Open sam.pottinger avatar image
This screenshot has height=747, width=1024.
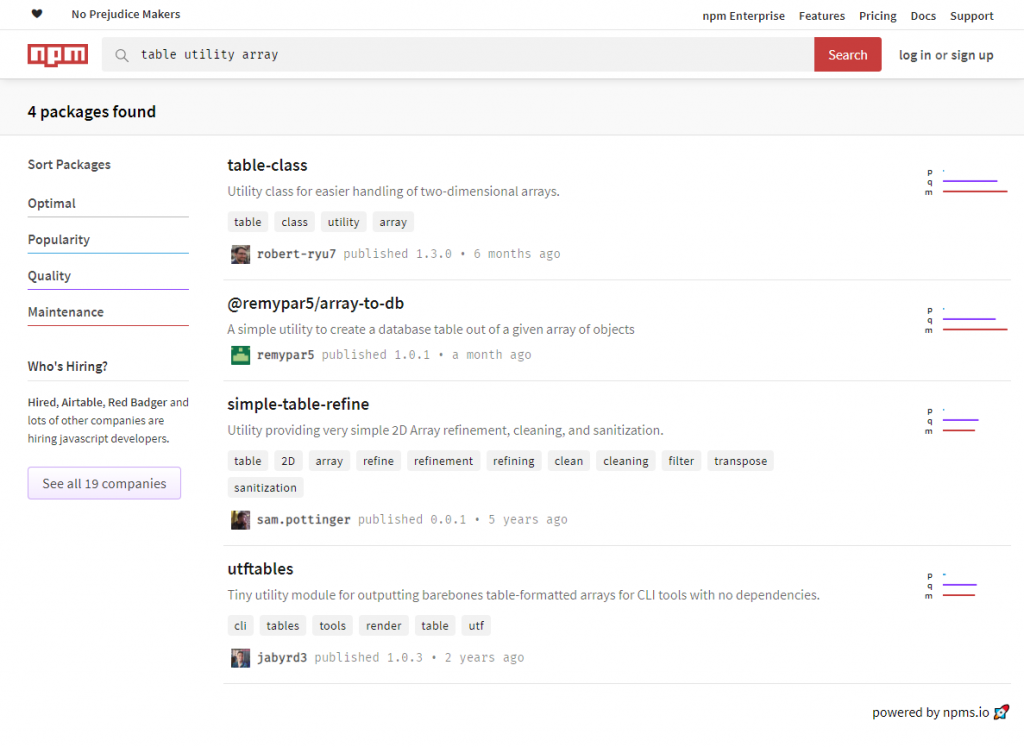point(240,520)
